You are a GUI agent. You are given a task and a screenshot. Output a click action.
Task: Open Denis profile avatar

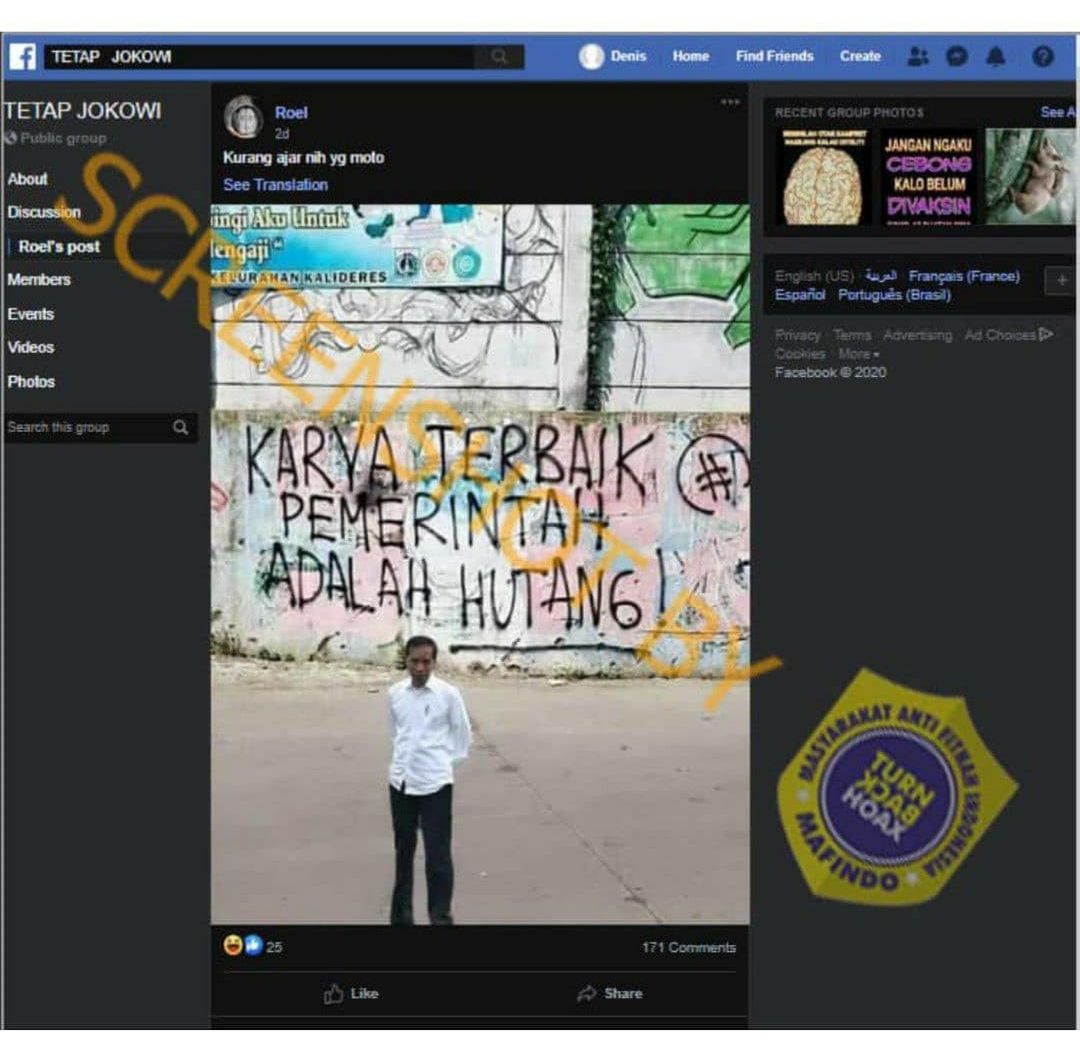591,56
